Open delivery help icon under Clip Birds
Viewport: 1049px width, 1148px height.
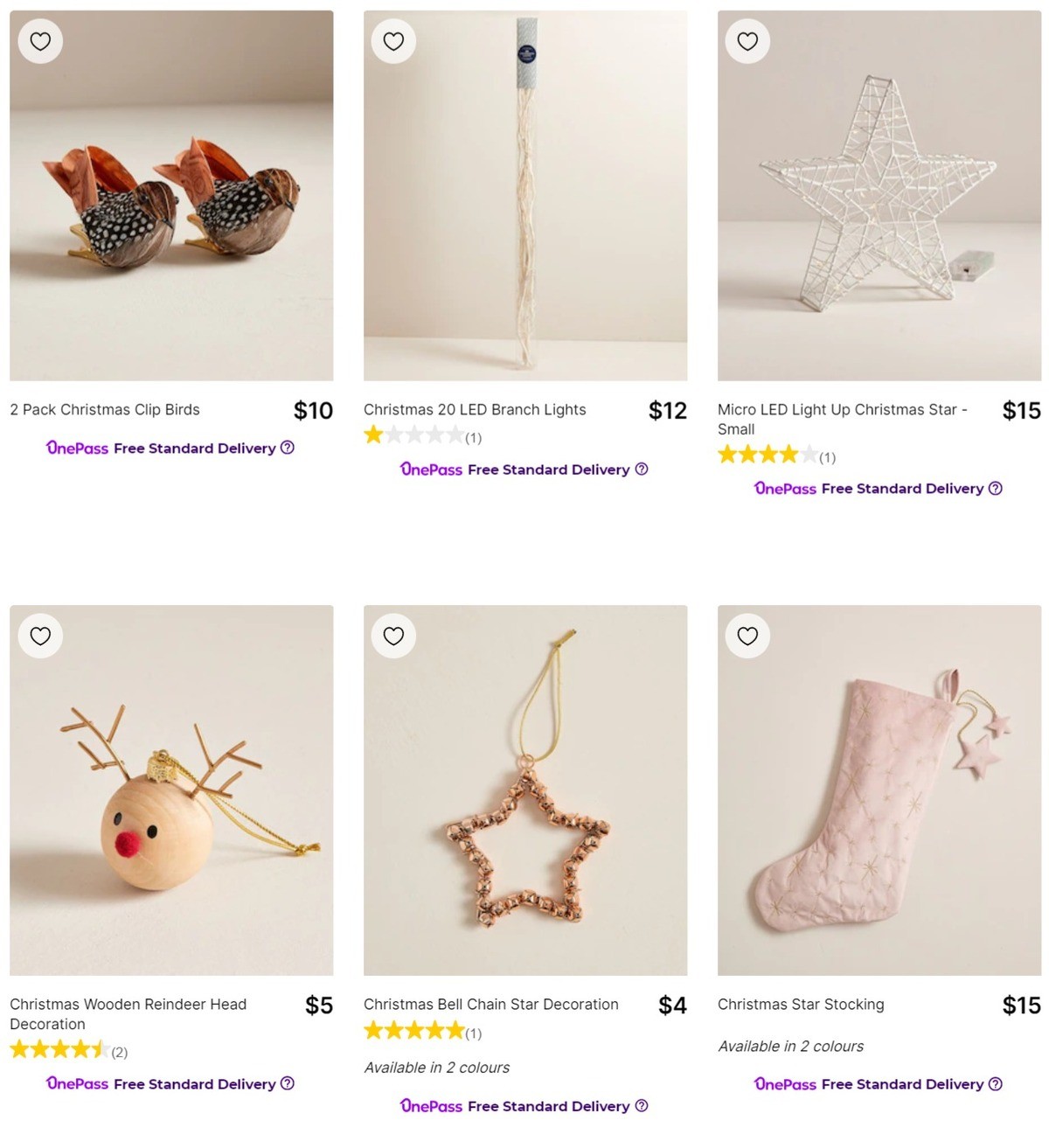click(288, 448)
